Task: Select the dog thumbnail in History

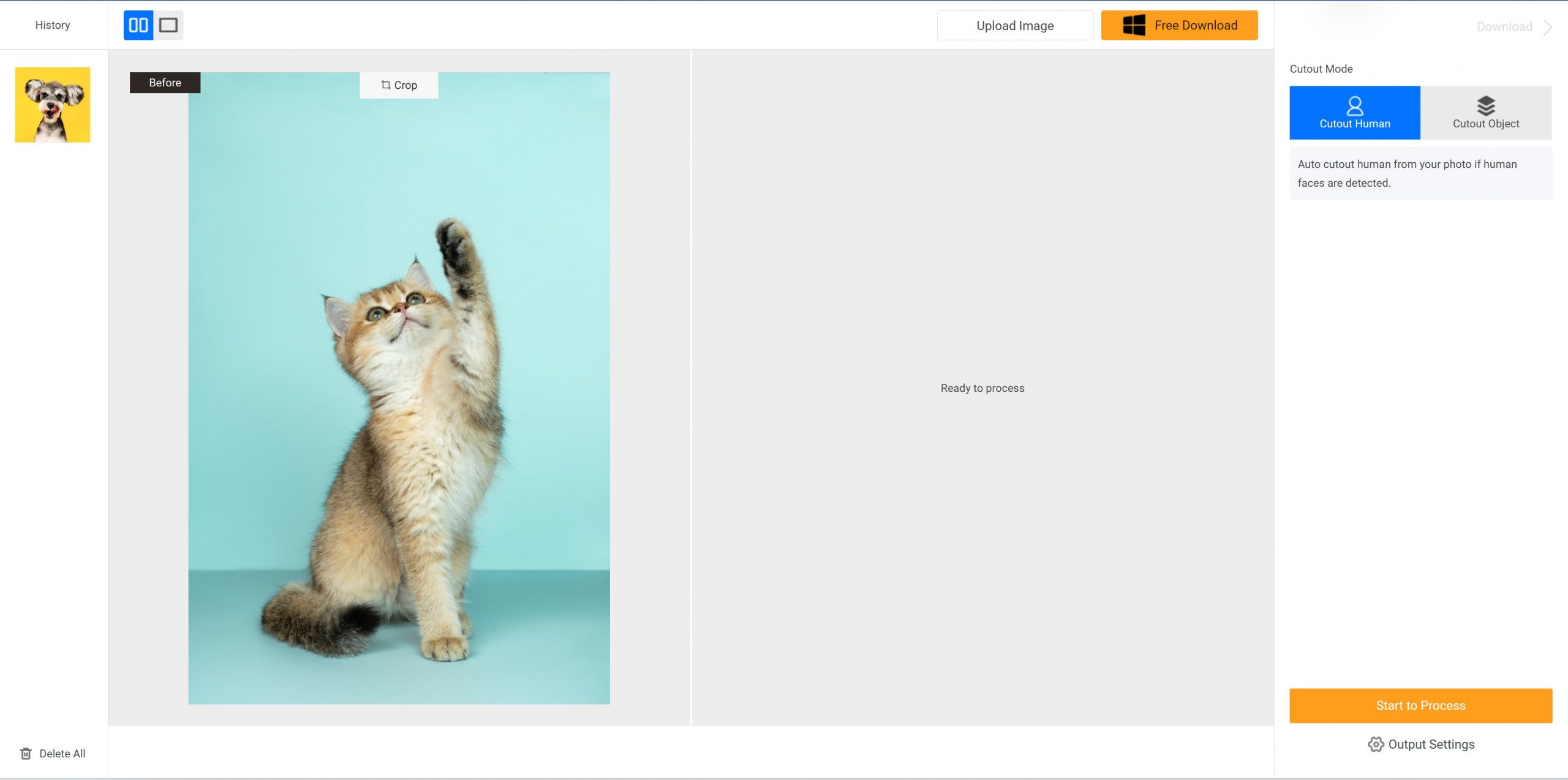Action: click(x=53, y=105)
